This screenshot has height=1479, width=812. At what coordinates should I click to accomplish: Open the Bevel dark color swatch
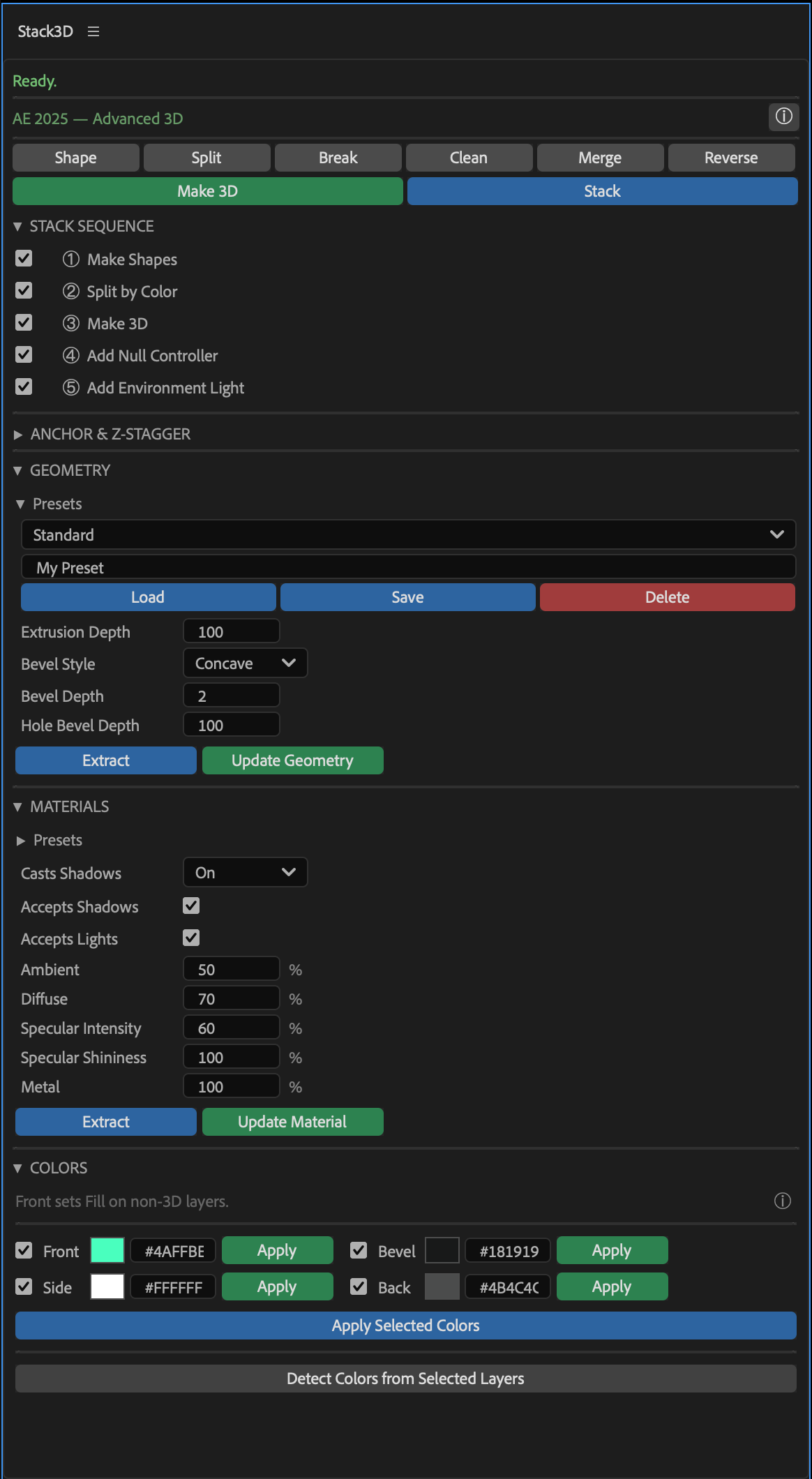(x=442, y=1250)
